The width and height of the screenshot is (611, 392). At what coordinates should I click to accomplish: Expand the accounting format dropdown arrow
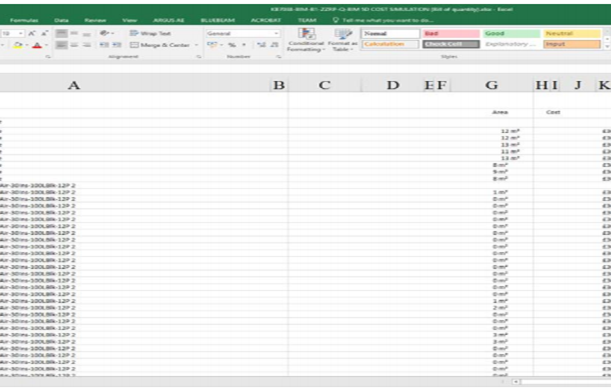pyautogui.click(x=221, y=45)
